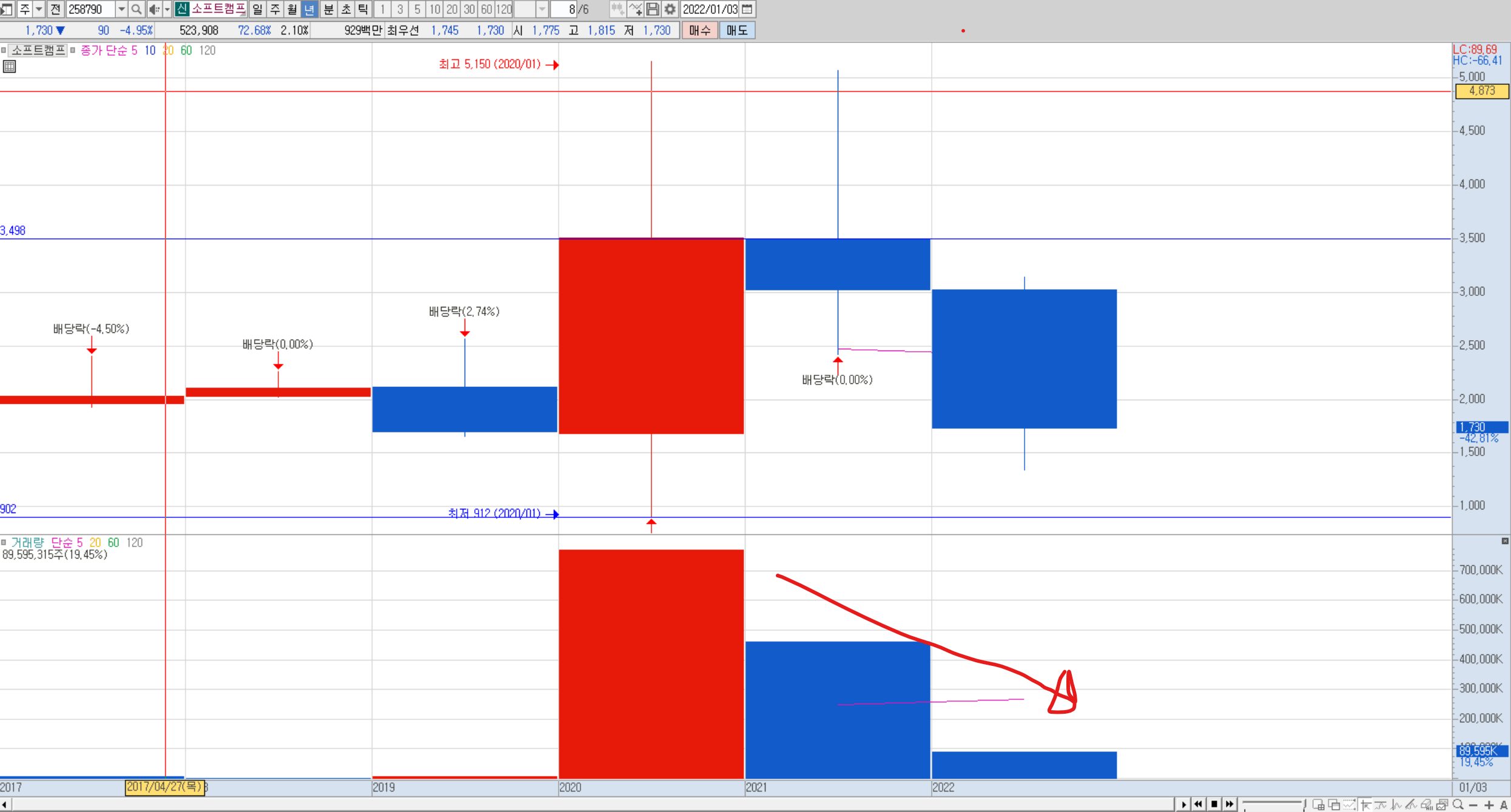Click the eraser drawing-clear icon

point(1427,805)
